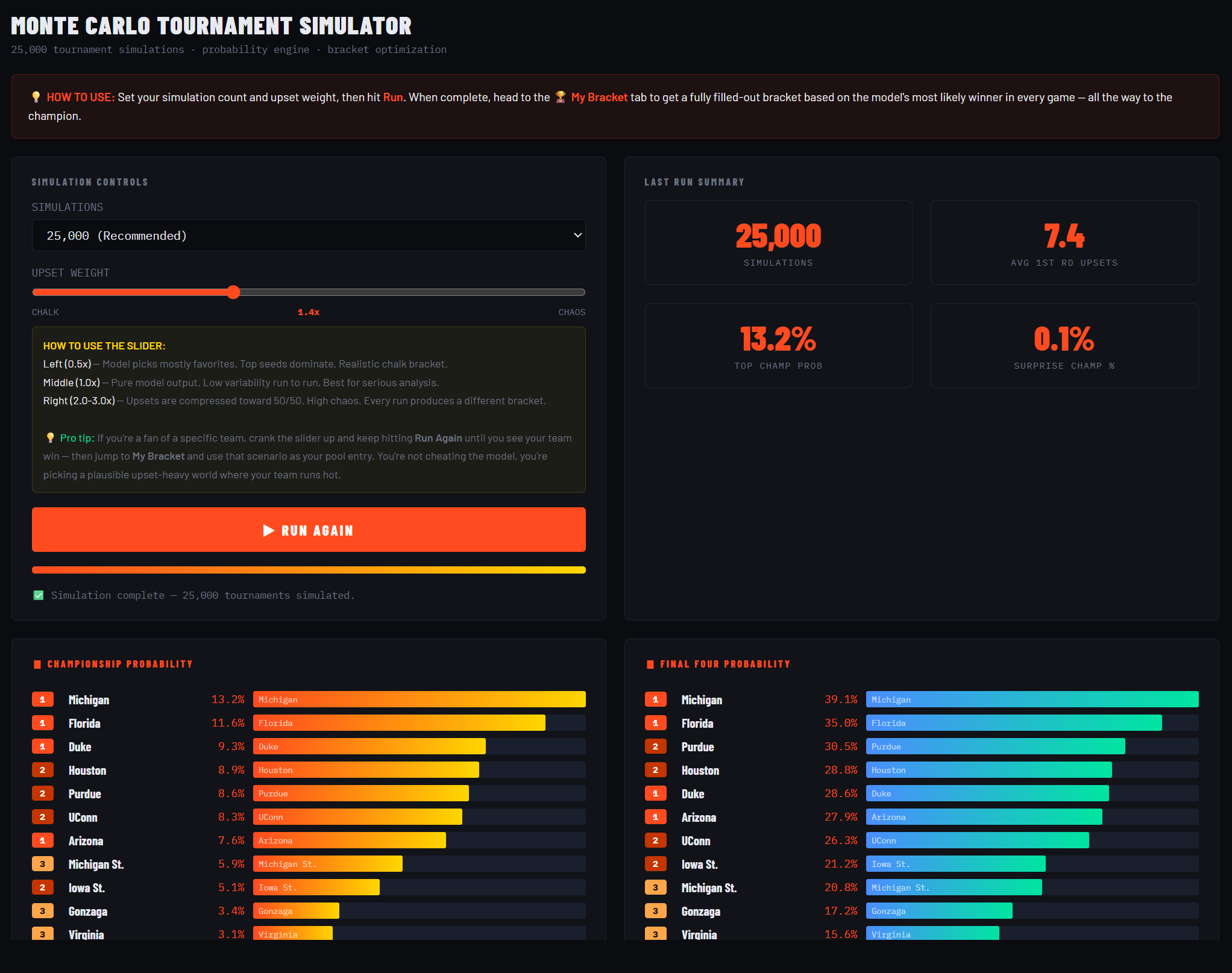Viewport: 1232px width, 973px height.
Task: Click the Pro tip lightbulb icon
Action: click(51, 438)
